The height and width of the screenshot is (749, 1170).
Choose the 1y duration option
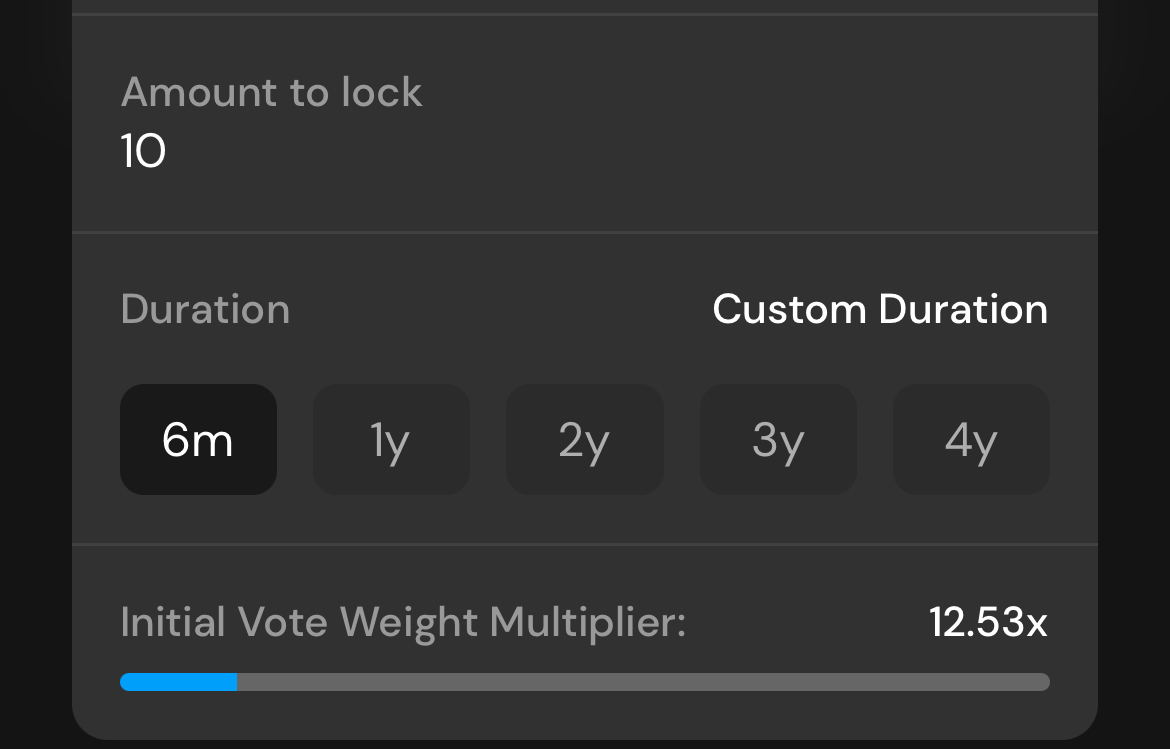[391, 440]
